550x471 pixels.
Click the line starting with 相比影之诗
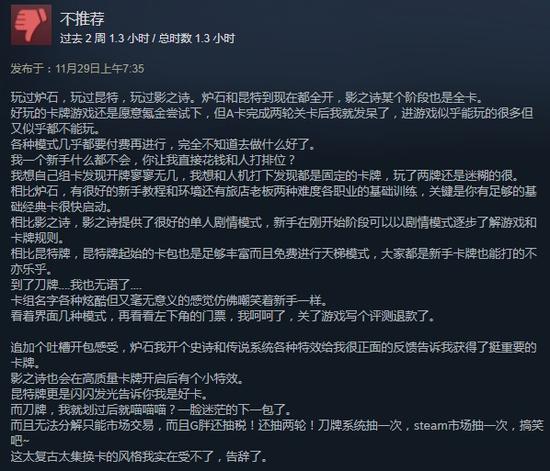point(274,222)
